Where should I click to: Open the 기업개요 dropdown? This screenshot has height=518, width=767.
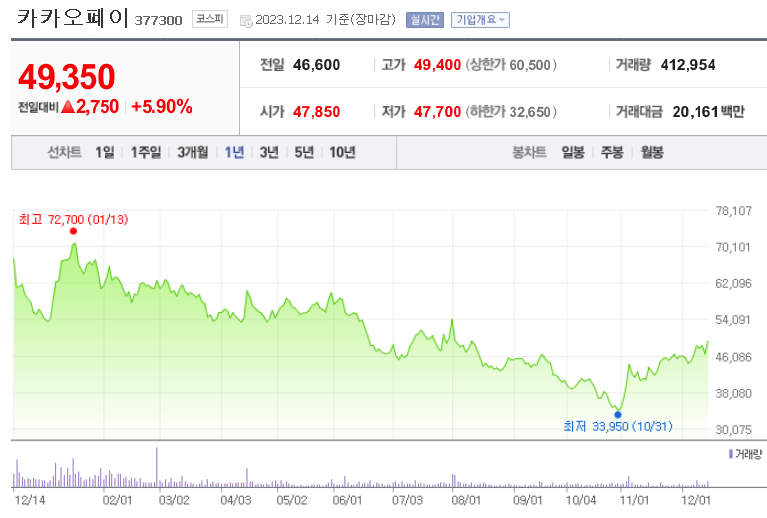pyautogui.click(x=480, y=20)
